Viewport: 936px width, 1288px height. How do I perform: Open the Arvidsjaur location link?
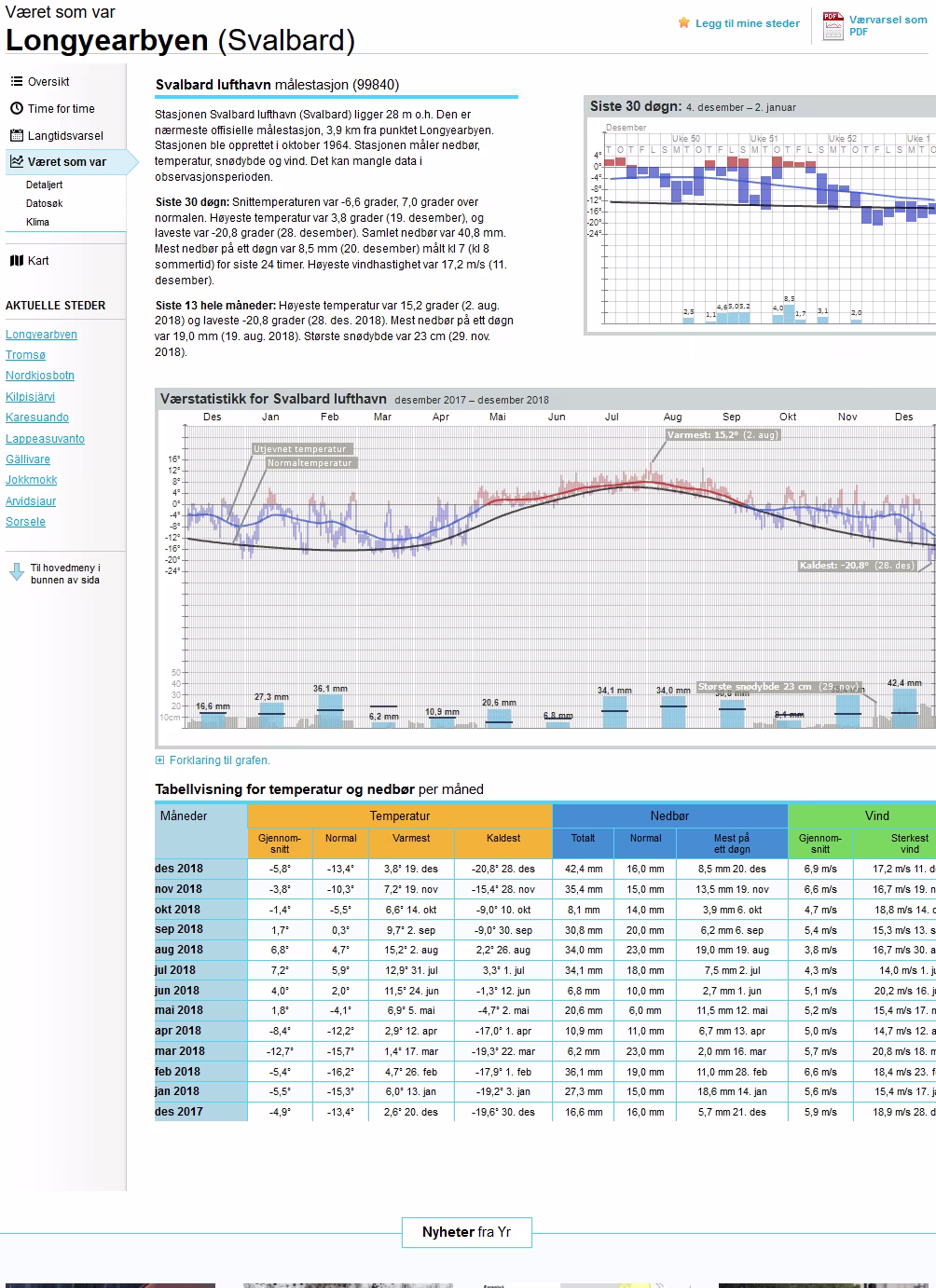tap(31, 501)
